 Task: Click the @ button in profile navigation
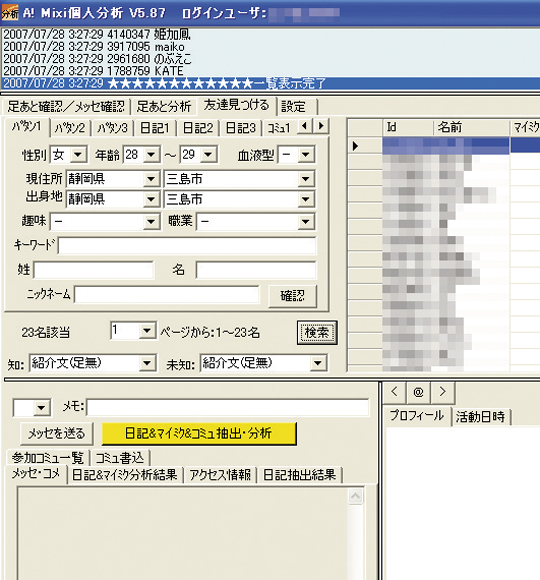(418, 392)
